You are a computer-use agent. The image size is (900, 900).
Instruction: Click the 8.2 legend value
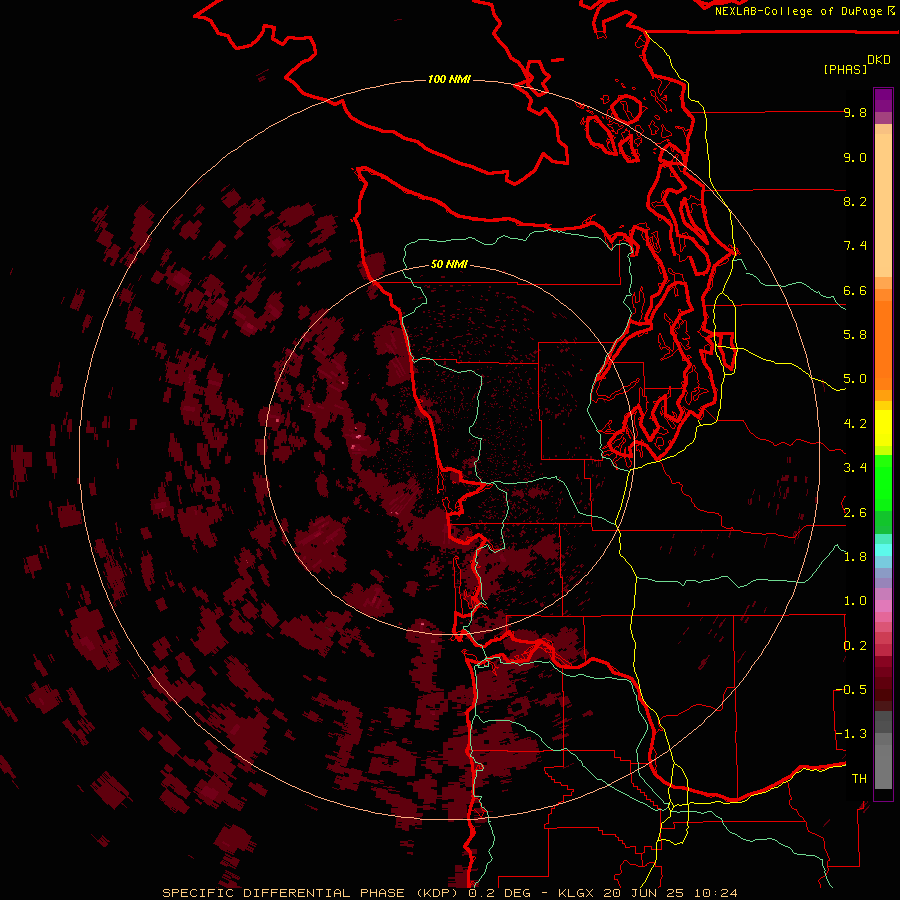(855, 202)
